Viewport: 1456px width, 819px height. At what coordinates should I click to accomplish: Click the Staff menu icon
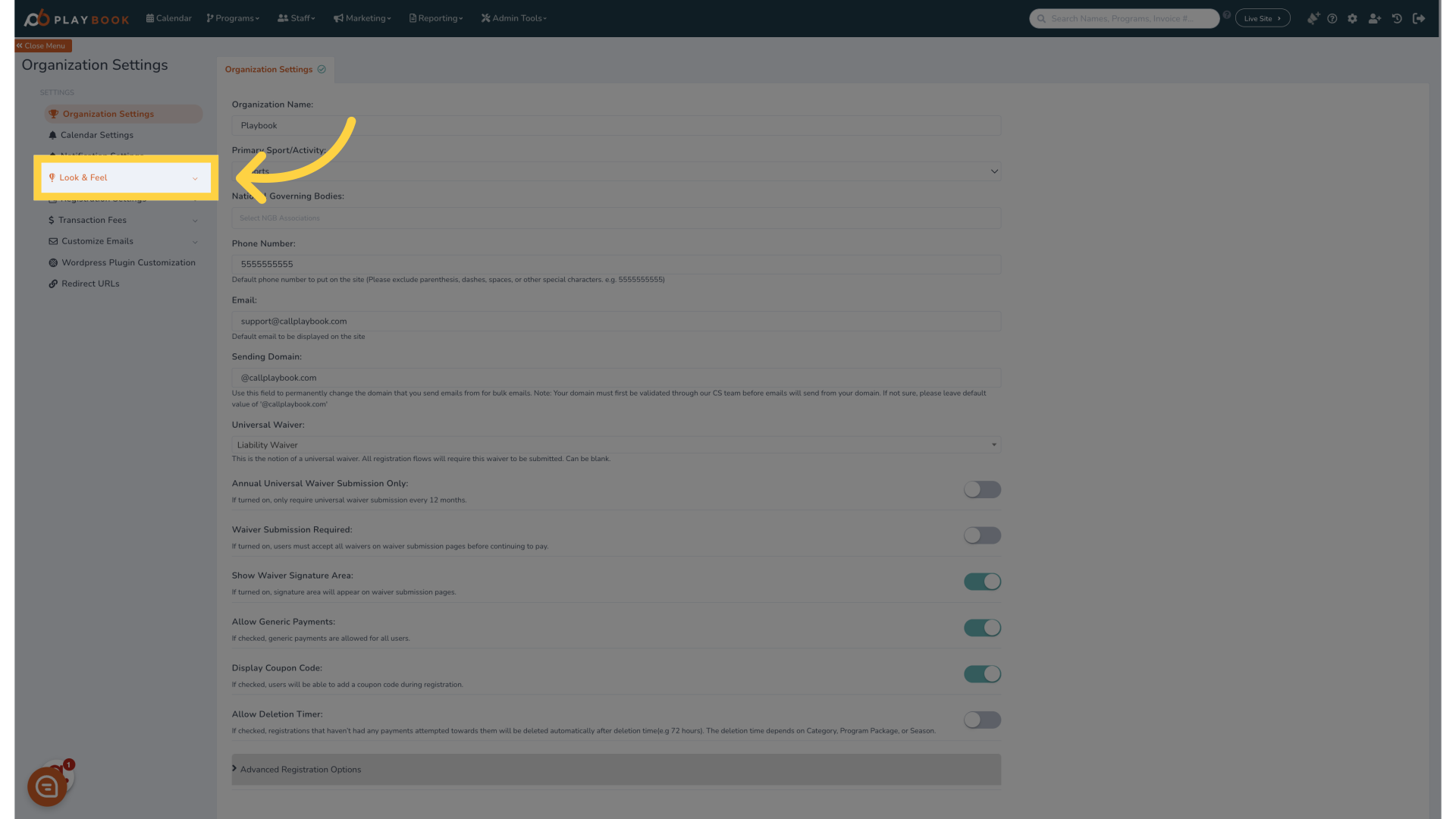click(283, 18)
